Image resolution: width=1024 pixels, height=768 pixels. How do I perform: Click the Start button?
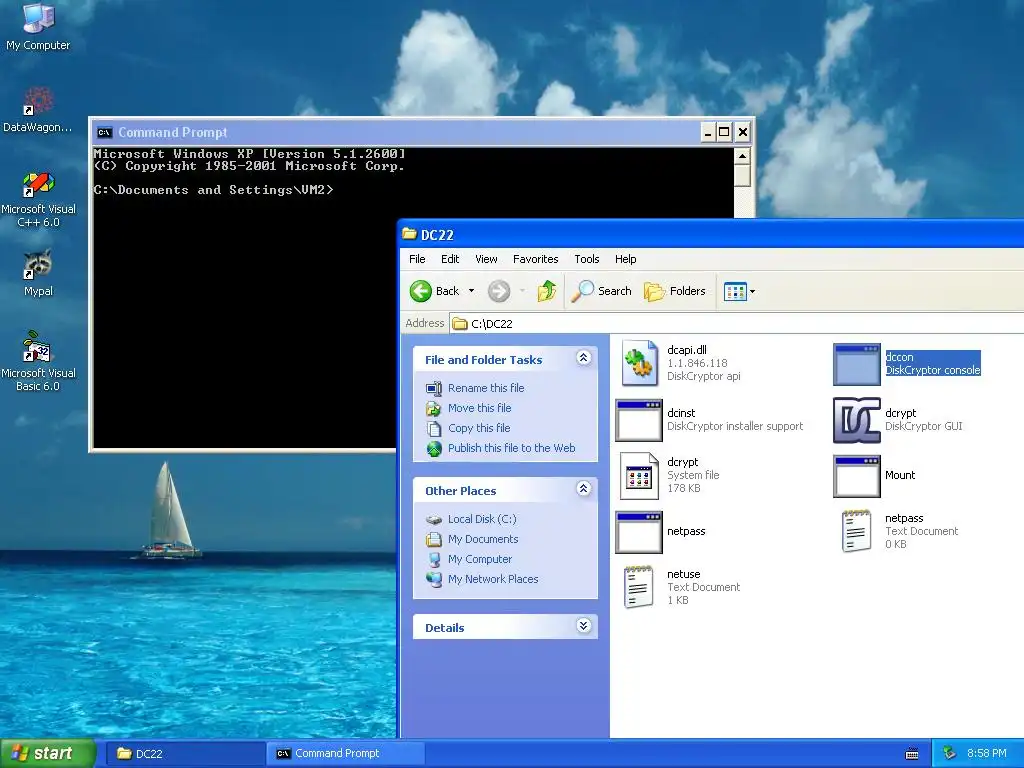tap(47, 754)
